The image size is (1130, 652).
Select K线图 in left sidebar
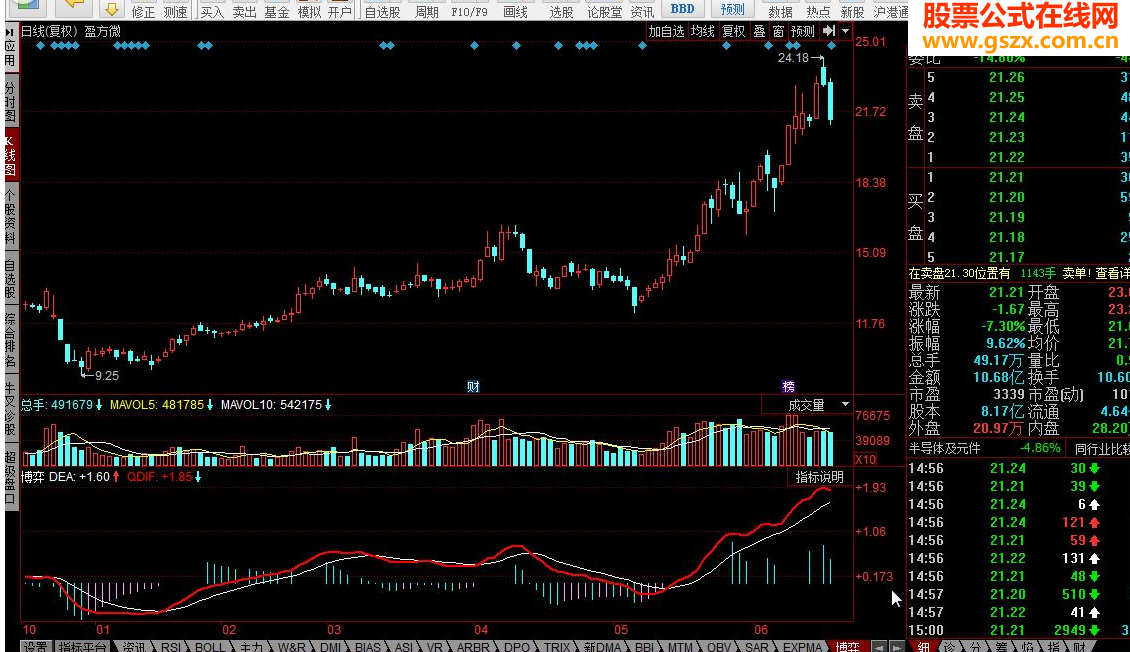[x=10, y=153]
